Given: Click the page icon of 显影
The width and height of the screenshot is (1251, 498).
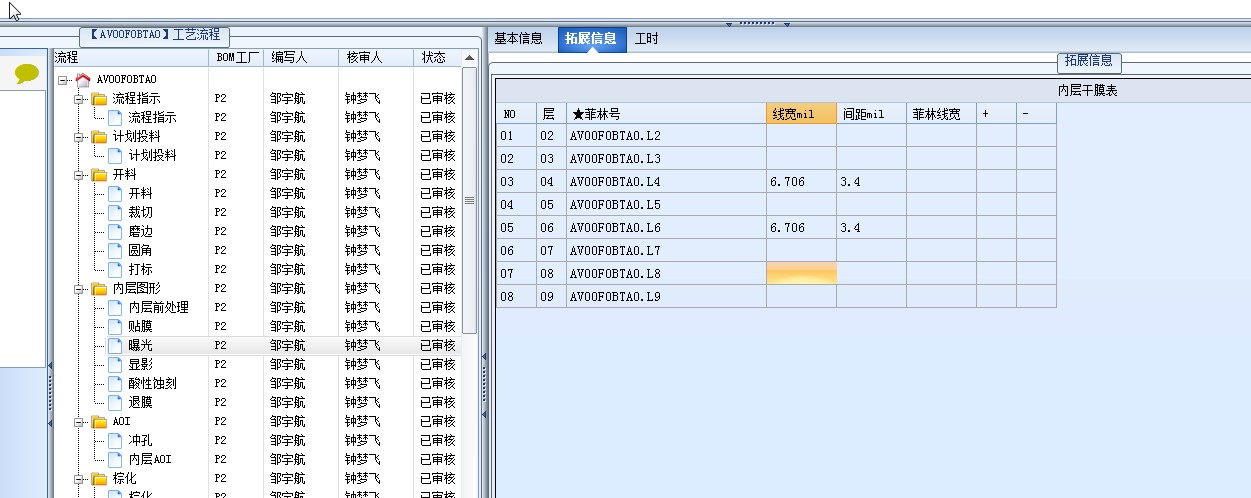Looking at the screenshot, I should coord(115,364).
